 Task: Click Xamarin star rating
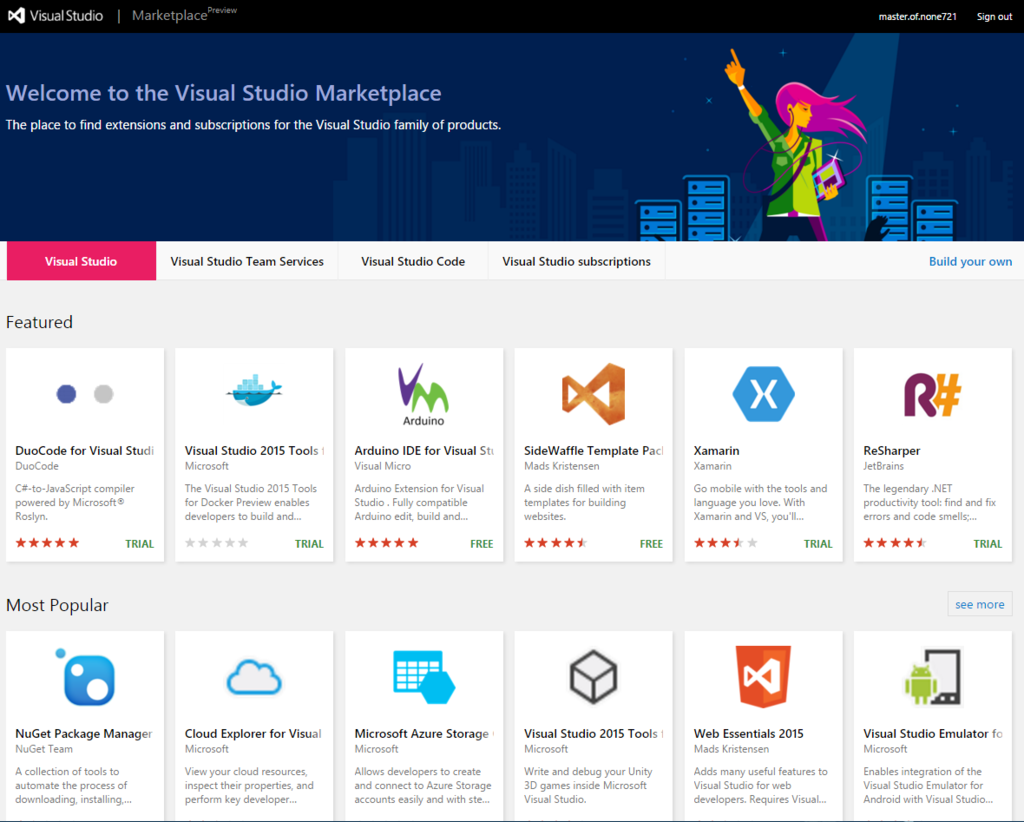726,543
